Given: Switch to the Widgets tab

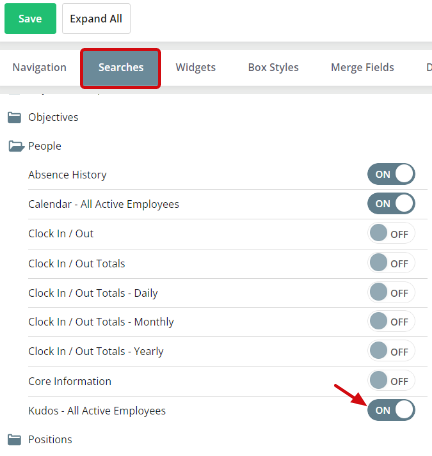Looking at the screenshot, I should coord(196,68).
